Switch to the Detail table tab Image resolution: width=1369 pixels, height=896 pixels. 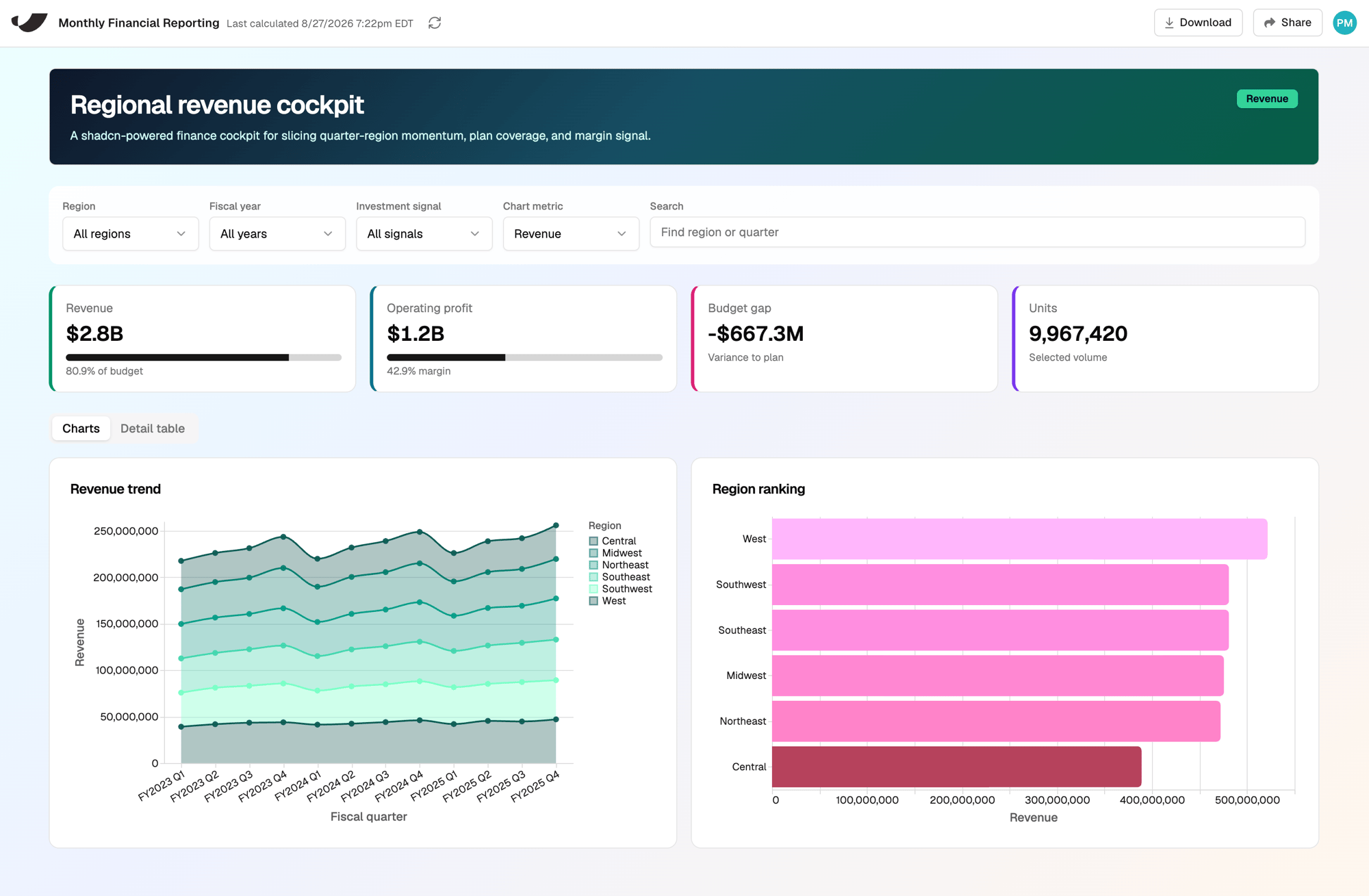[x=153, y=428]
